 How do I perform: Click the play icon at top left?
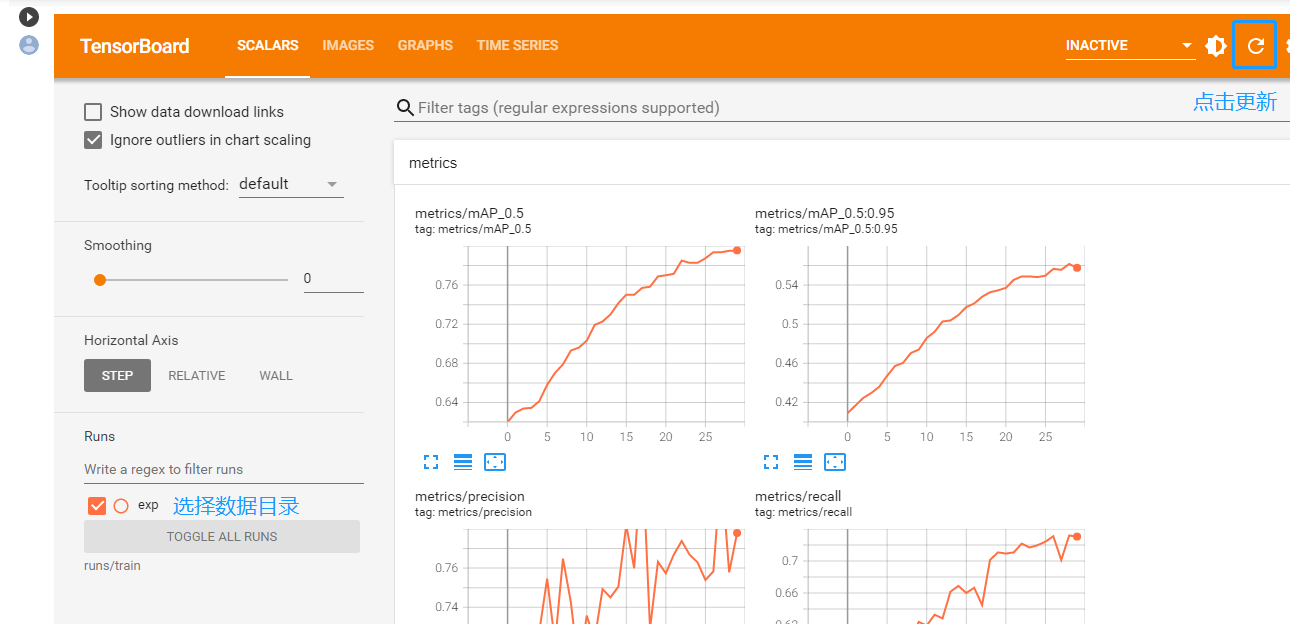pos(29,16)
